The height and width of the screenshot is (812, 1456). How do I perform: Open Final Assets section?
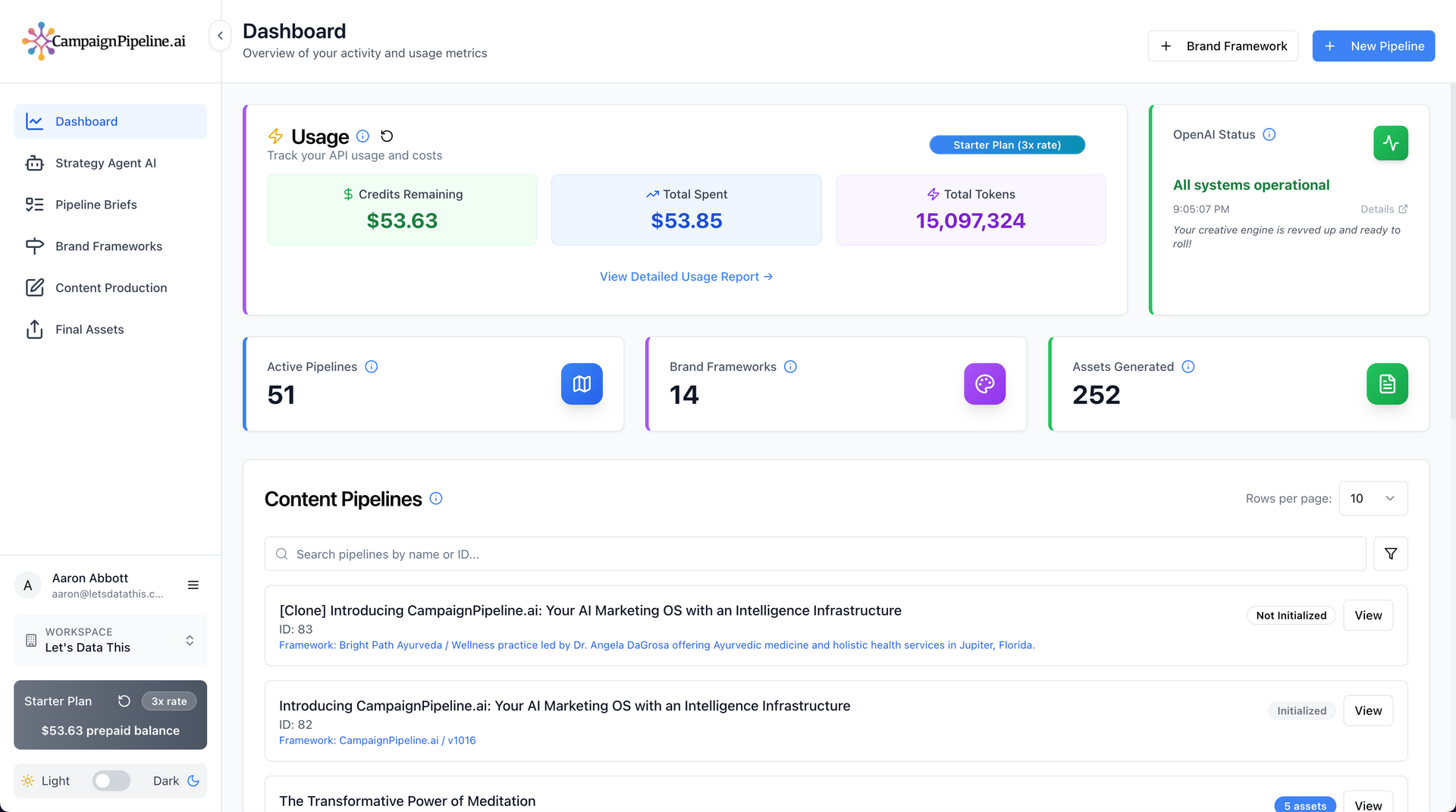click(x=110, y=330)
